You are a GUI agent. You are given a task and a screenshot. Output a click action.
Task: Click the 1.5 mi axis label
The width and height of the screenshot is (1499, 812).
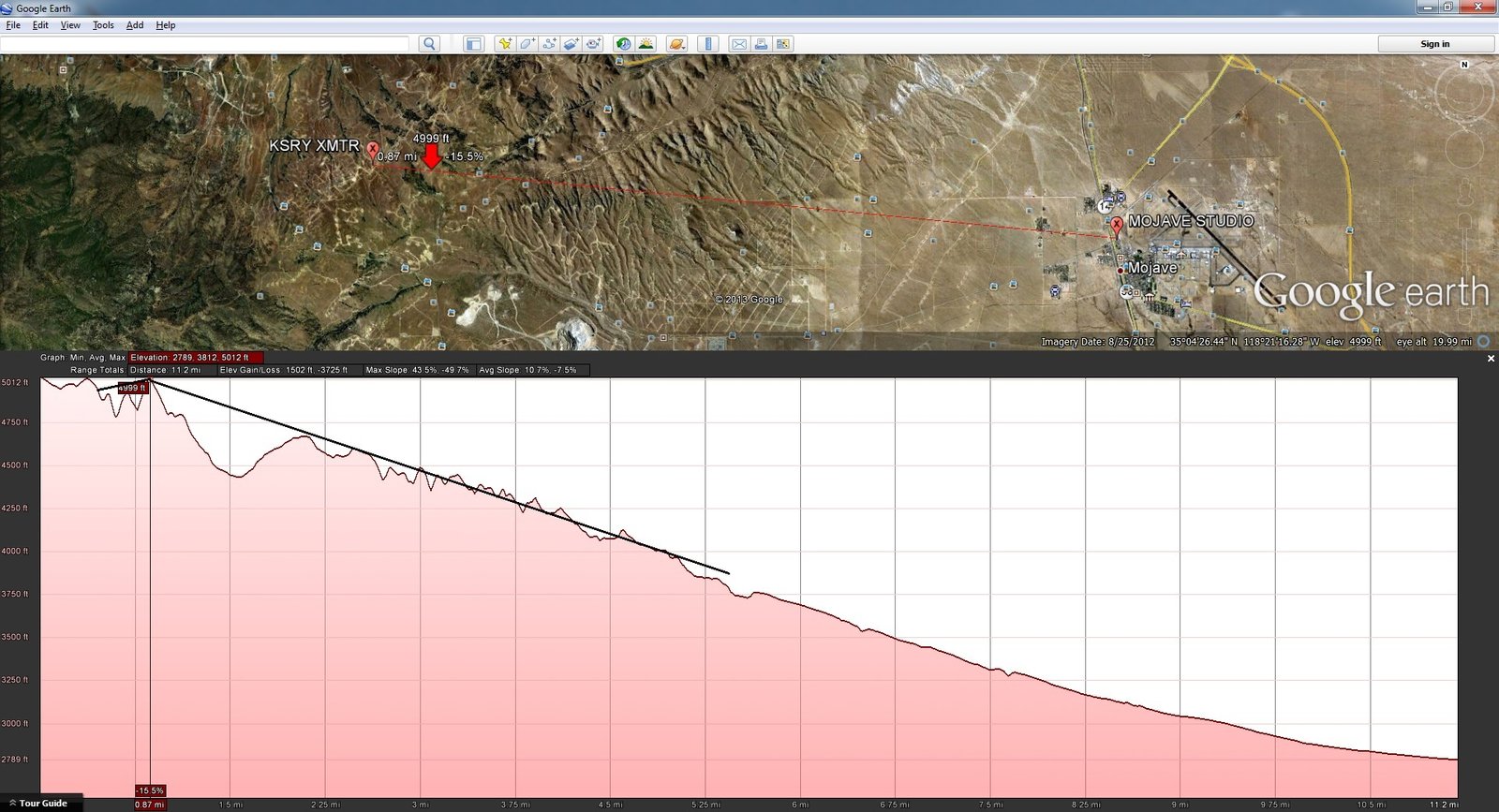(x=230, y=805)
